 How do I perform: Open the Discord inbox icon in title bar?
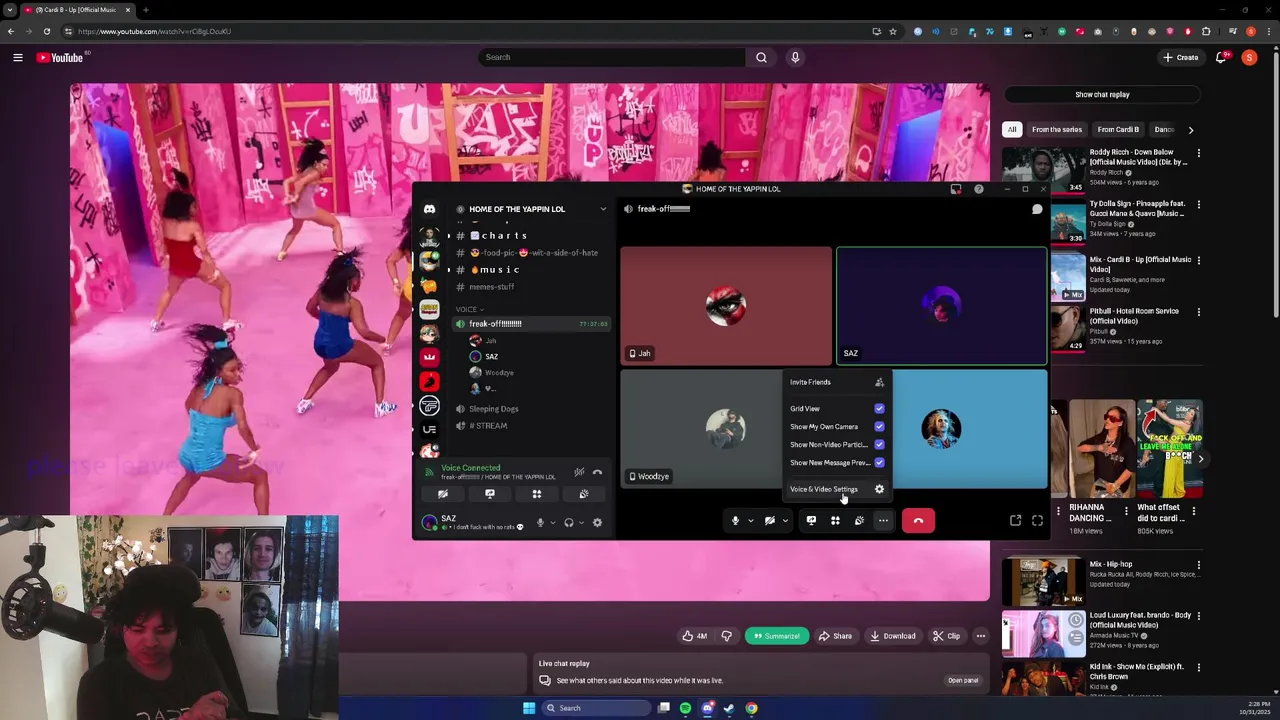click(x=956, y=189)
